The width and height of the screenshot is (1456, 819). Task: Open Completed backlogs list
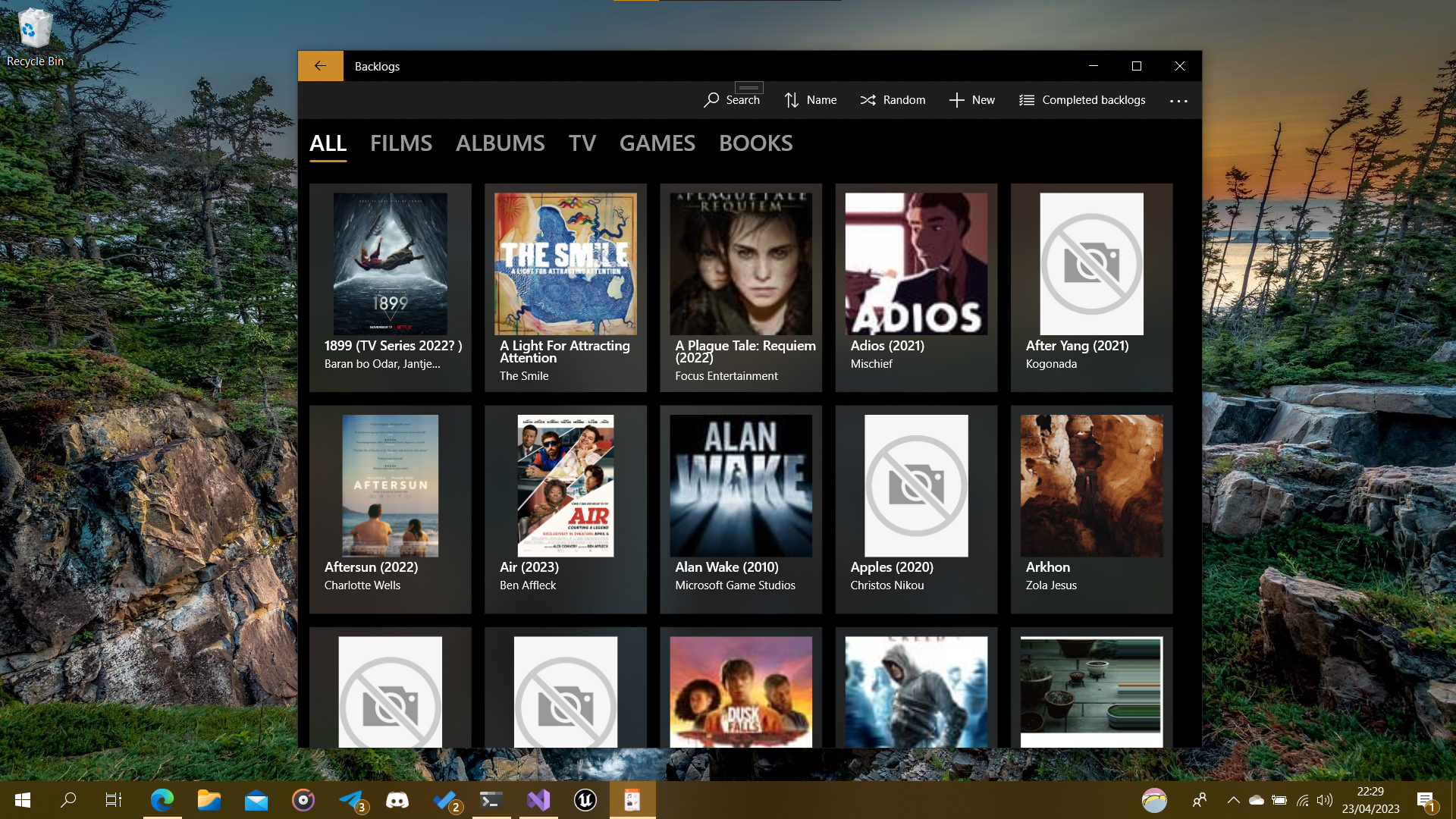1082,100
